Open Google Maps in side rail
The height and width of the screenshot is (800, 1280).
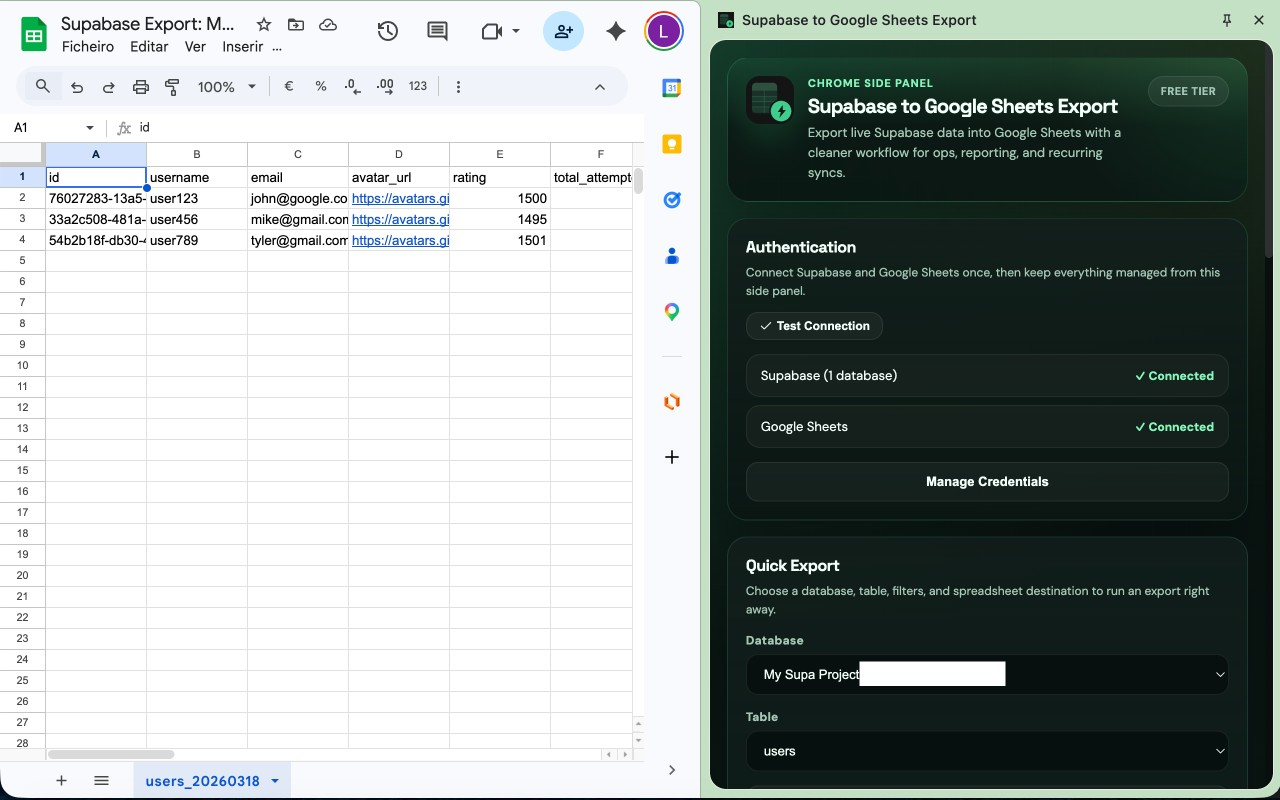672,313
